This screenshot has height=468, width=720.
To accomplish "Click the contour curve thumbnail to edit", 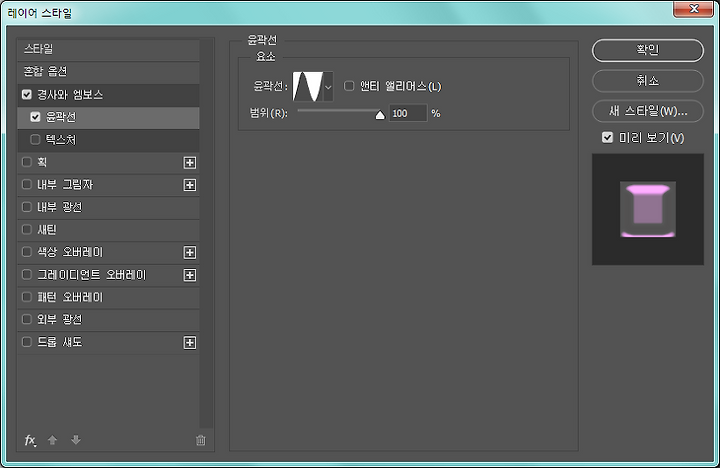I will click(x=308, y=86).
